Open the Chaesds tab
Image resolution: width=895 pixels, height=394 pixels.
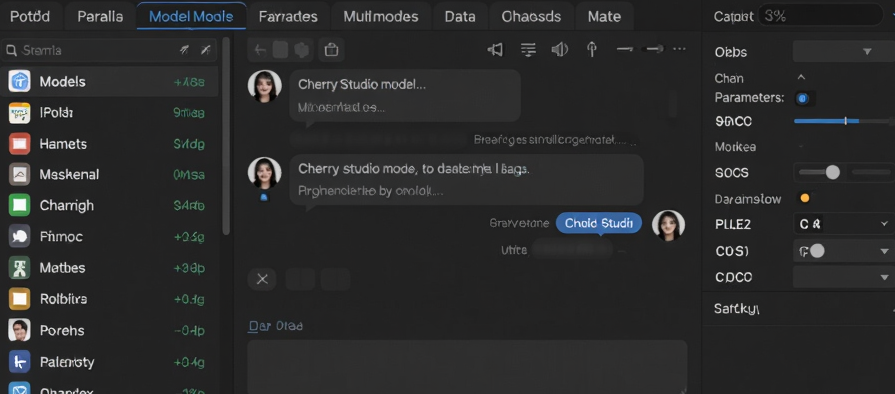pyautogui.click(x=531, y=17)
